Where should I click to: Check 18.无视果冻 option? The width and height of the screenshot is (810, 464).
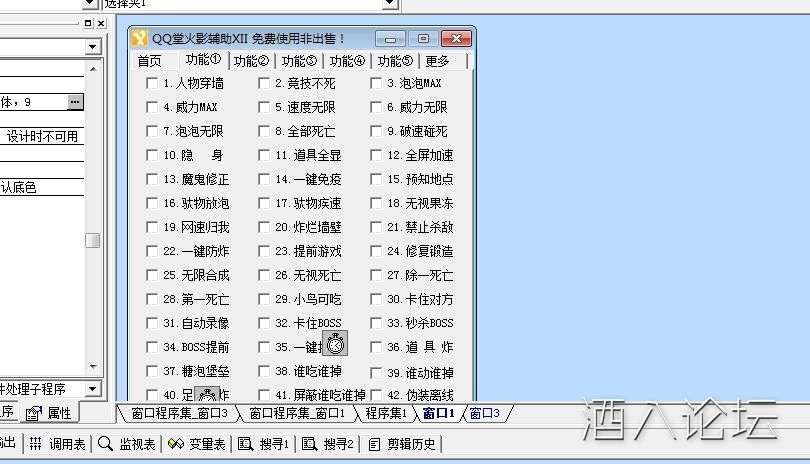click(x=376, y=203)
